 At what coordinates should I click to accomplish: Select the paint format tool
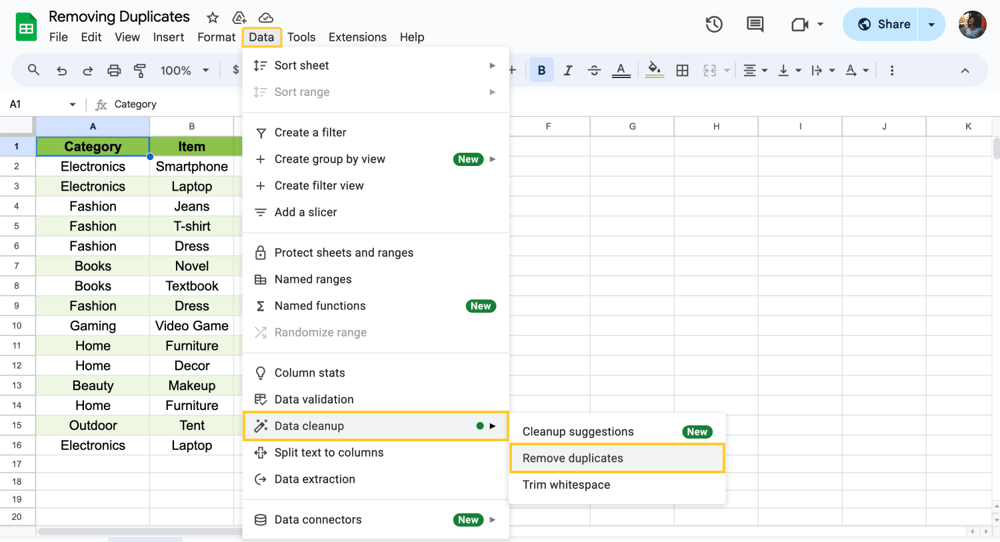[x=140, y=71]
